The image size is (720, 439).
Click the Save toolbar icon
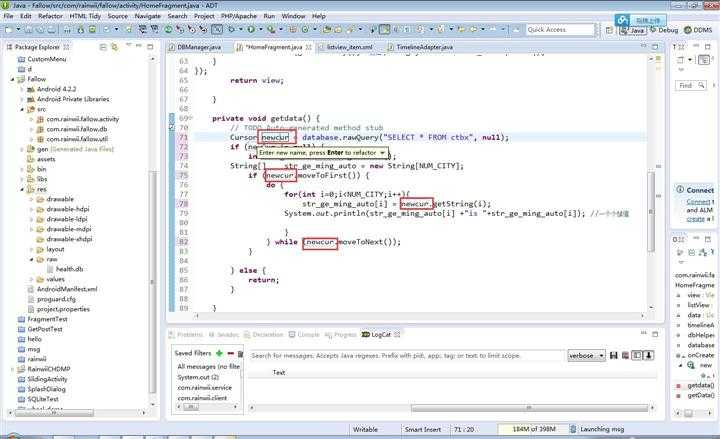pos(29,30)
